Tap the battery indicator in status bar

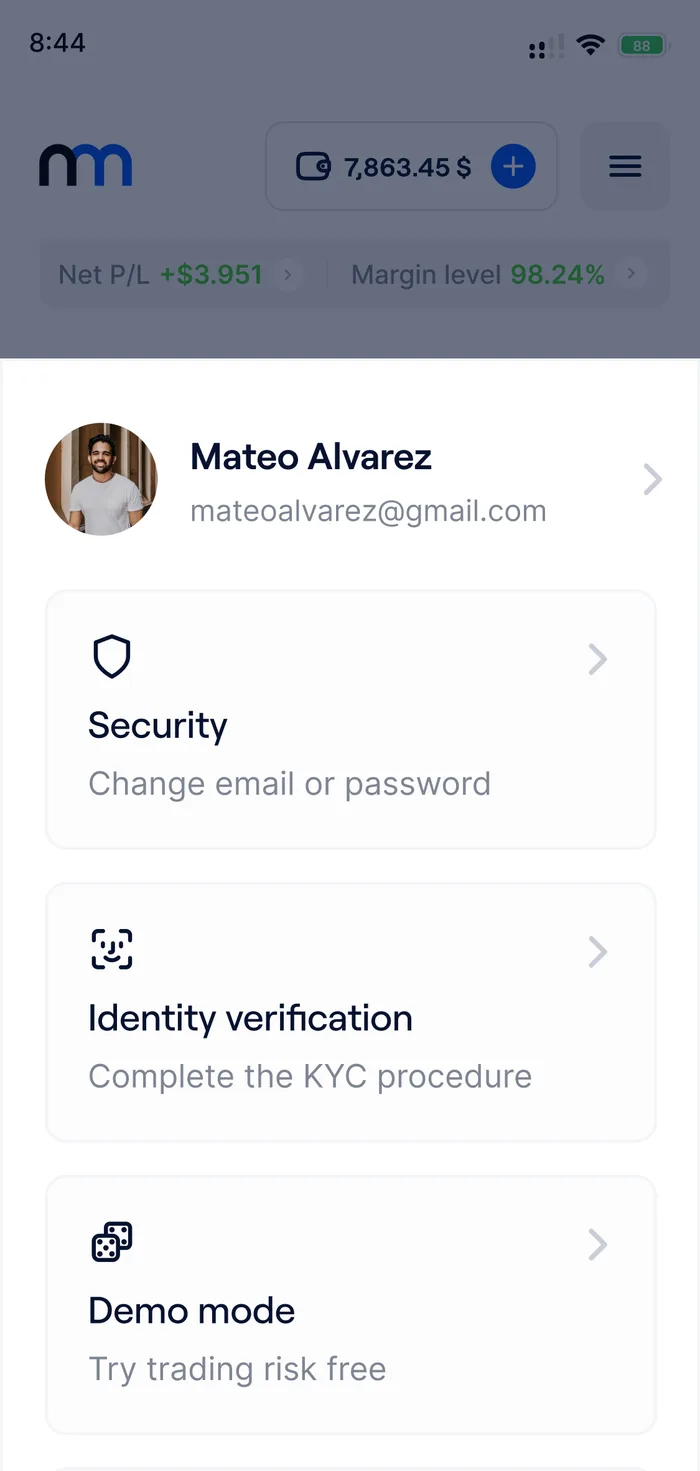[x=643, y=45]
